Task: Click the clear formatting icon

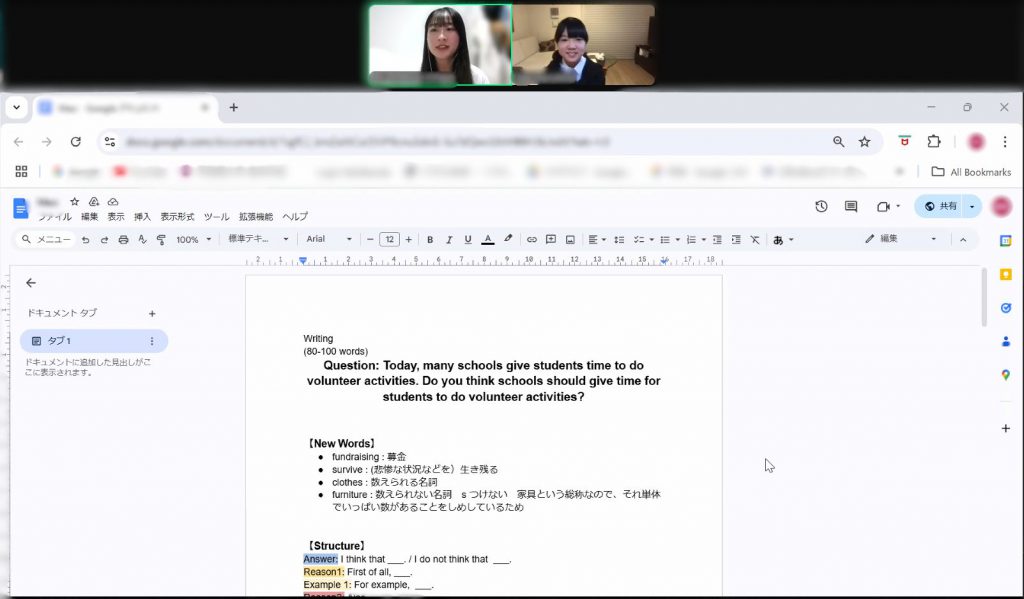Action: (755, 240)
